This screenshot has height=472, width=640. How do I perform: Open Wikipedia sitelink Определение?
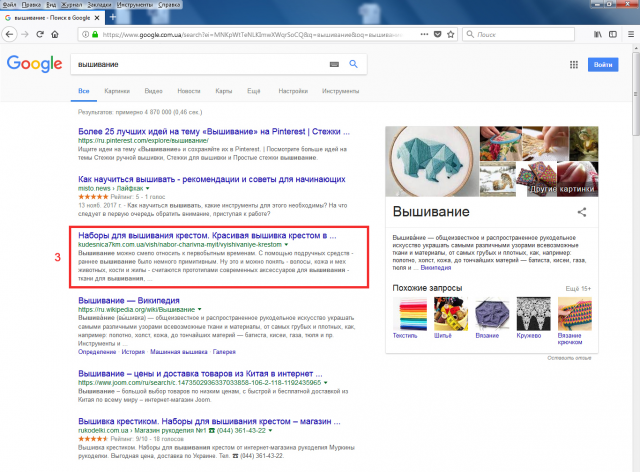tap(97, 352)
